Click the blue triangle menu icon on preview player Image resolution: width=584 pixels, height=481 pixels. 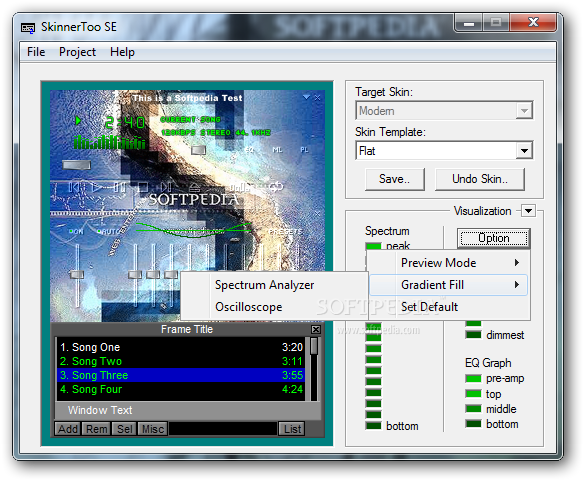(x=306, y=97)
